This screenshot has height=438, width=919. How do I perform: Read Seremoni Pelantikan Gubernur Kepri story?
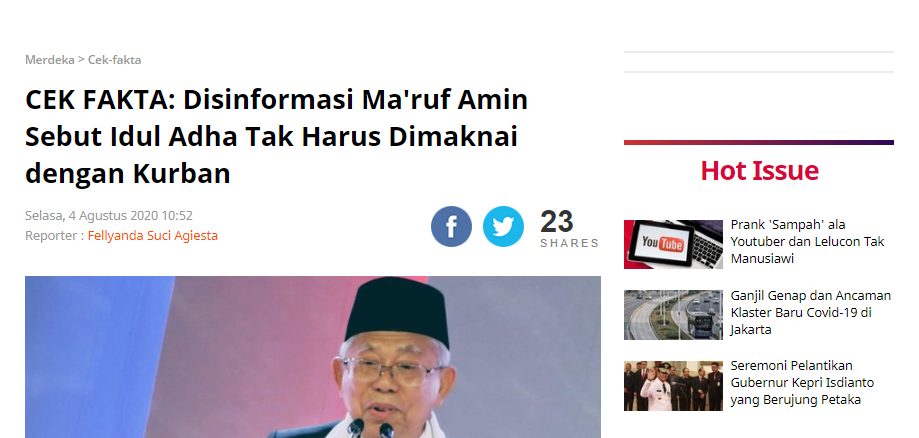[x=802, y=383]
